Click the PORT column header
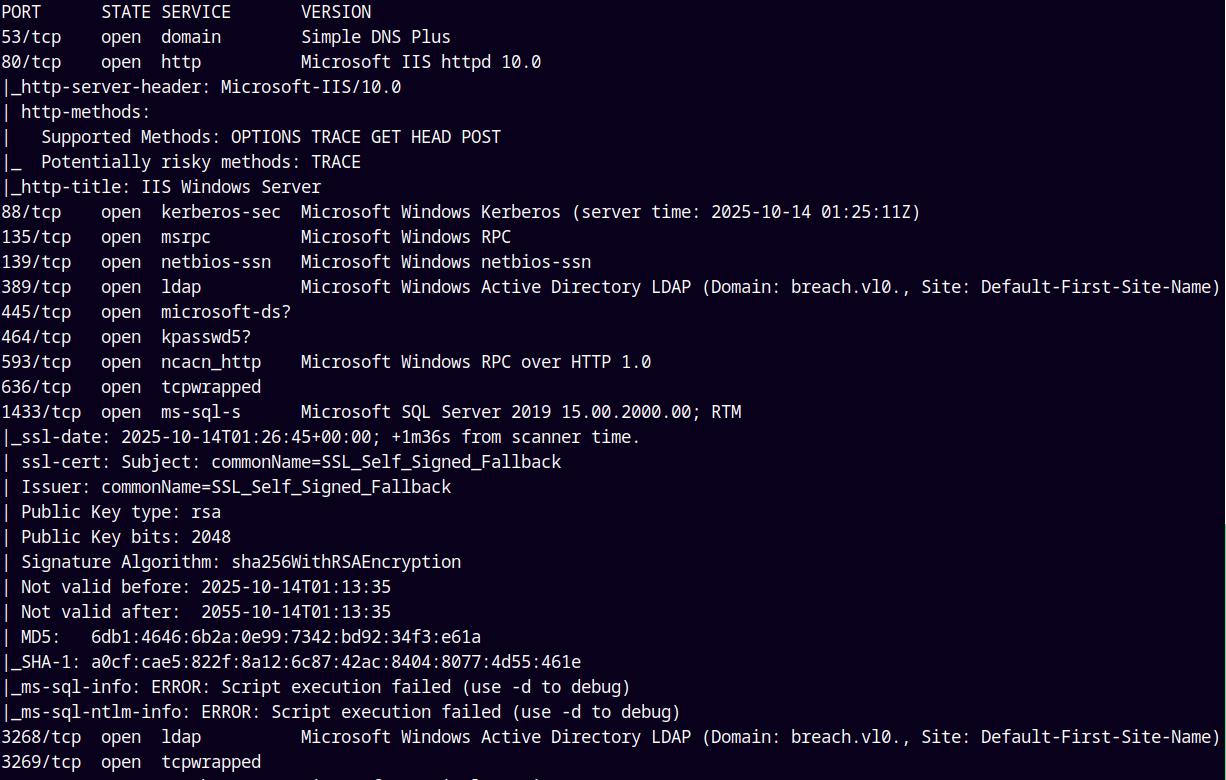Viewport: 1226px width, 780px height. pos(21,12)
